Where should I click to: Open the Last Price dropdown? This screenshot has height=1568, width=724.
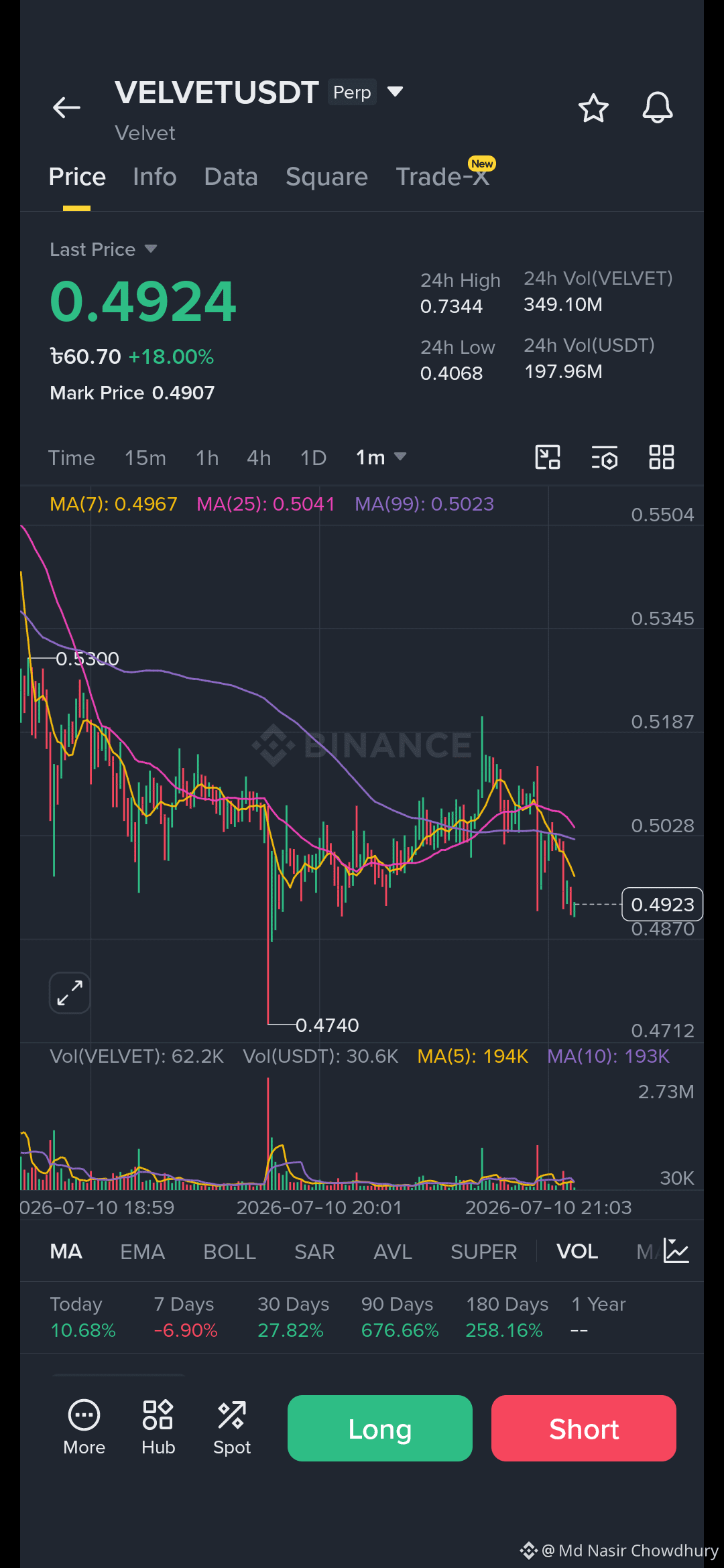click(103, 249)
